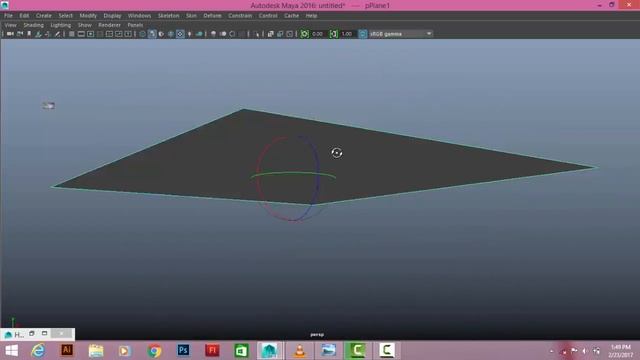Open the Edit menu

pos(24,16)
